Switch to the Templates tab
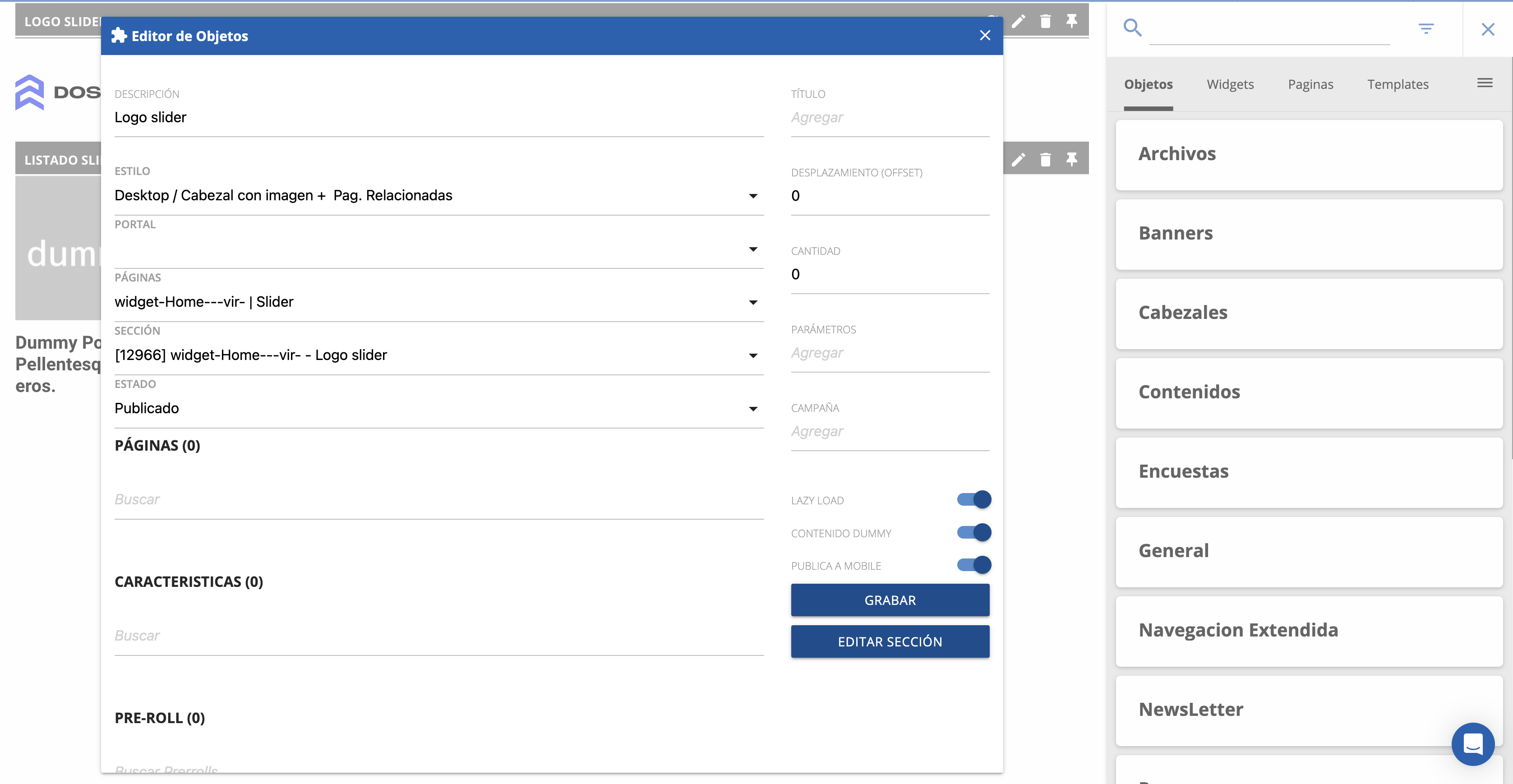The image size is (1513, 784). (x=1398, y=84)
